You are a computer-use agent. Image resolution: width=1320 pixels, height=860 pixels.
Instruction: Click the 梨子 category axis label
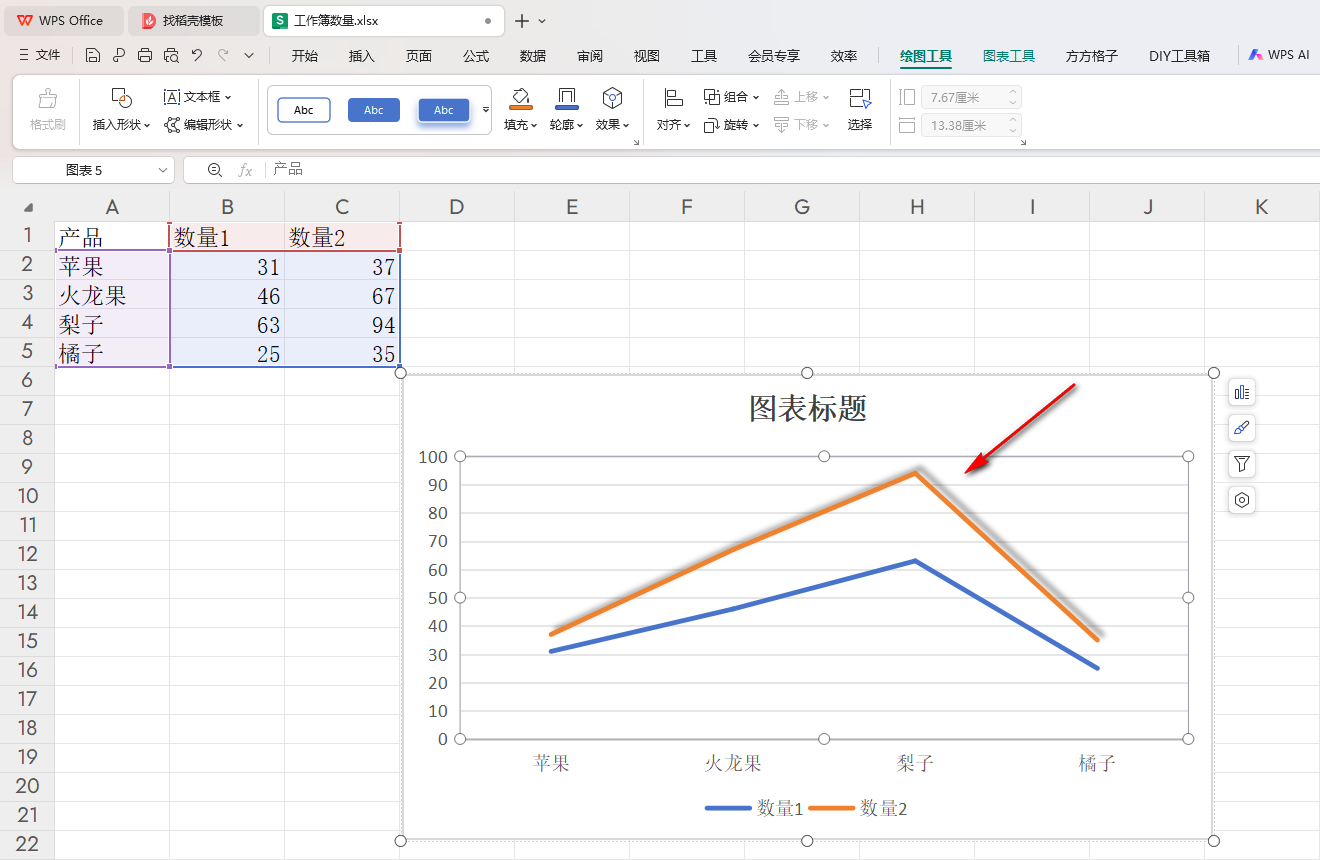click(915, 763)
